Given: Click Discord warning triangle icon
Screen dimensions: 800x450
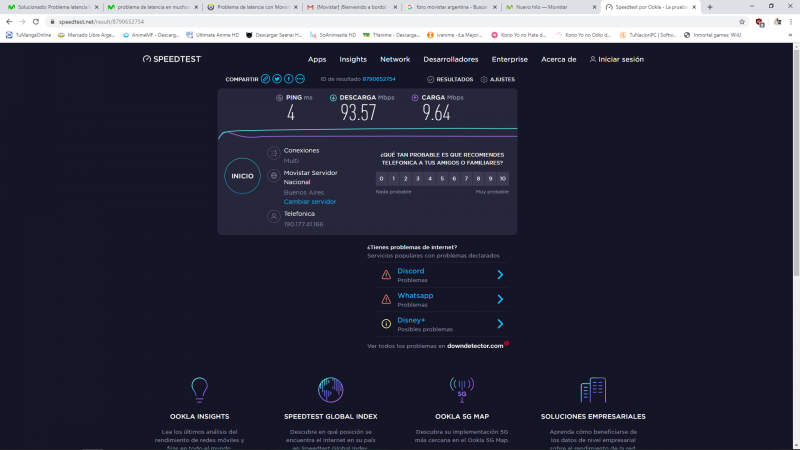Looking at the screenshot, I should 386,274.
